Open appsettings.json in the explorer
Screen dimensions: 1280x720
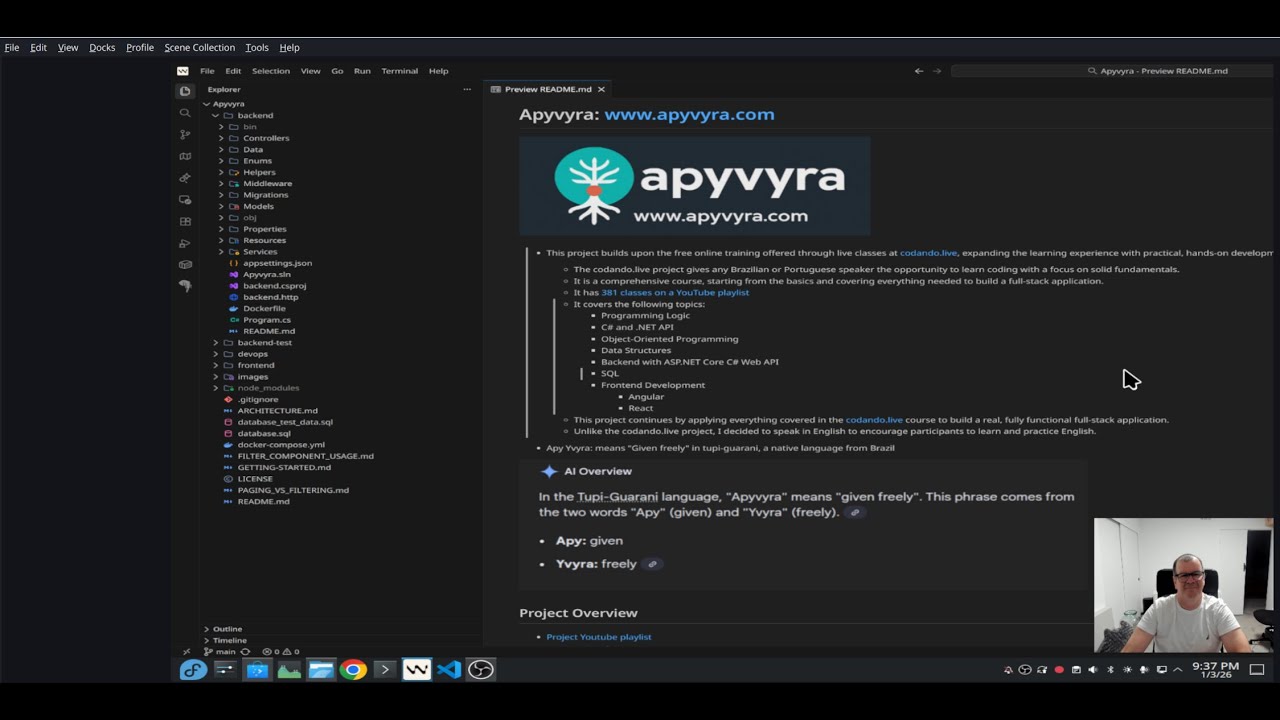pos(277,263)
